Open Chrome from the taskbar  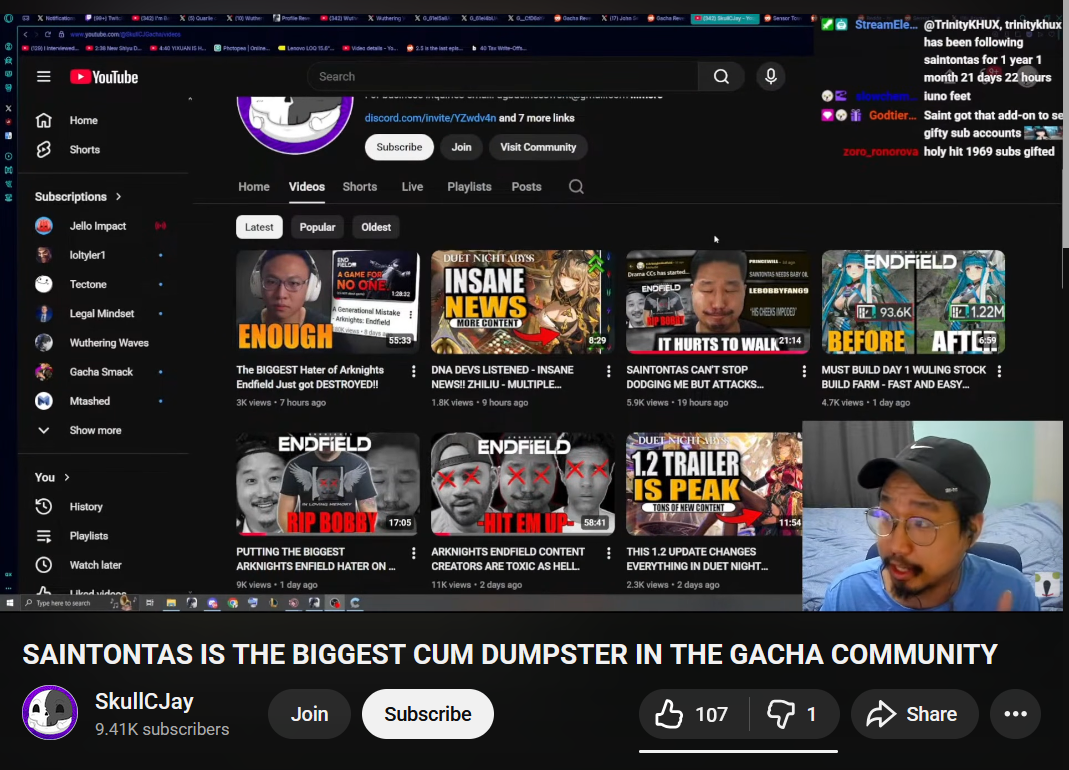tap(233, 603)
